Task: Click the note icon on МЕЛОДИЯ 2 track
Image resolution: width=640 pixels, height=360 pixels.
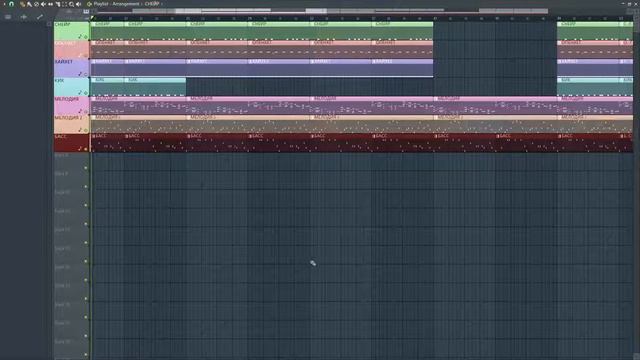Action: (x=80, y=130)
